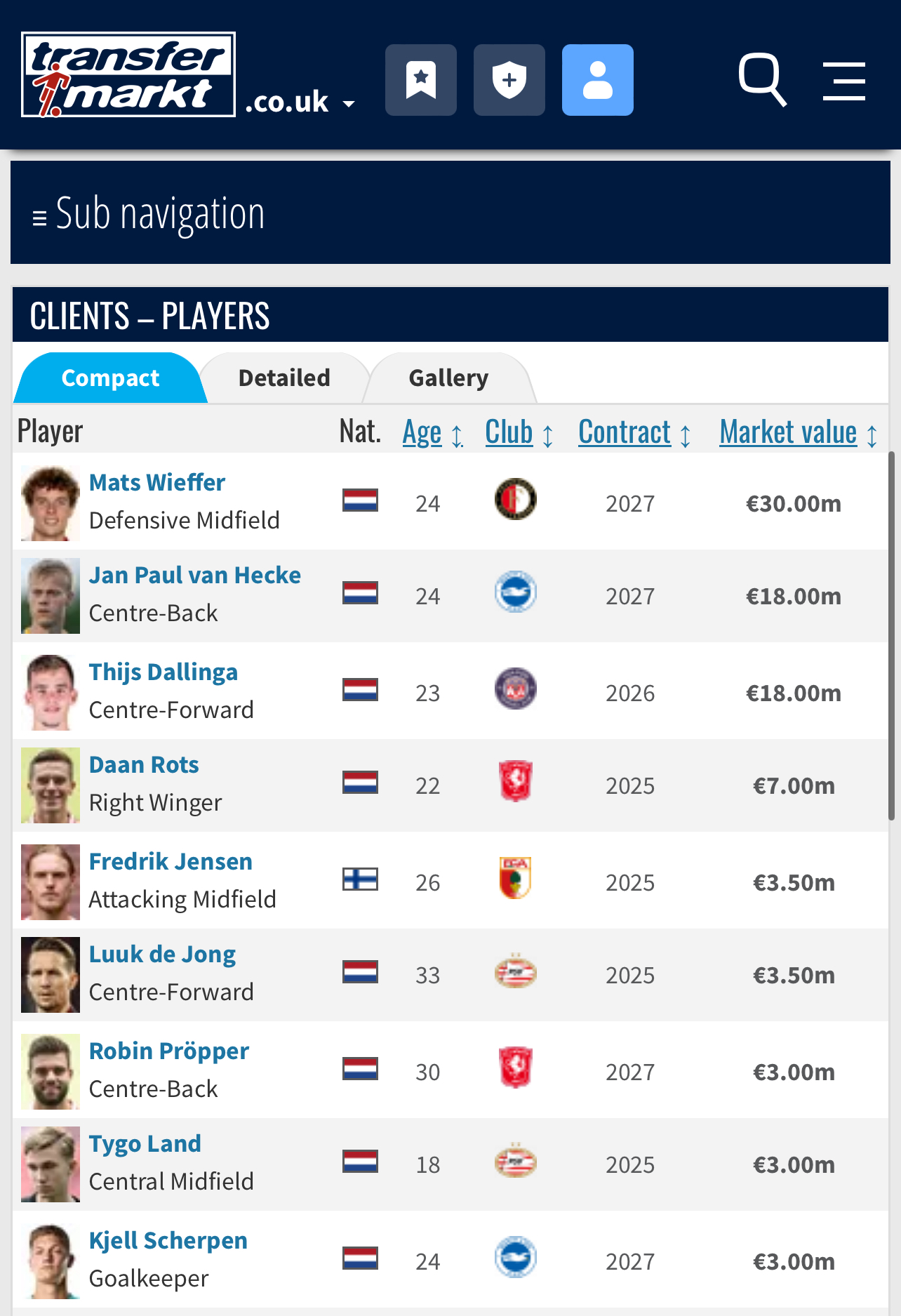Click Finland flag next to Fredrik Jensen
Screen dimensions: 901x1316
pyautogui.click(x=361, y=879)
